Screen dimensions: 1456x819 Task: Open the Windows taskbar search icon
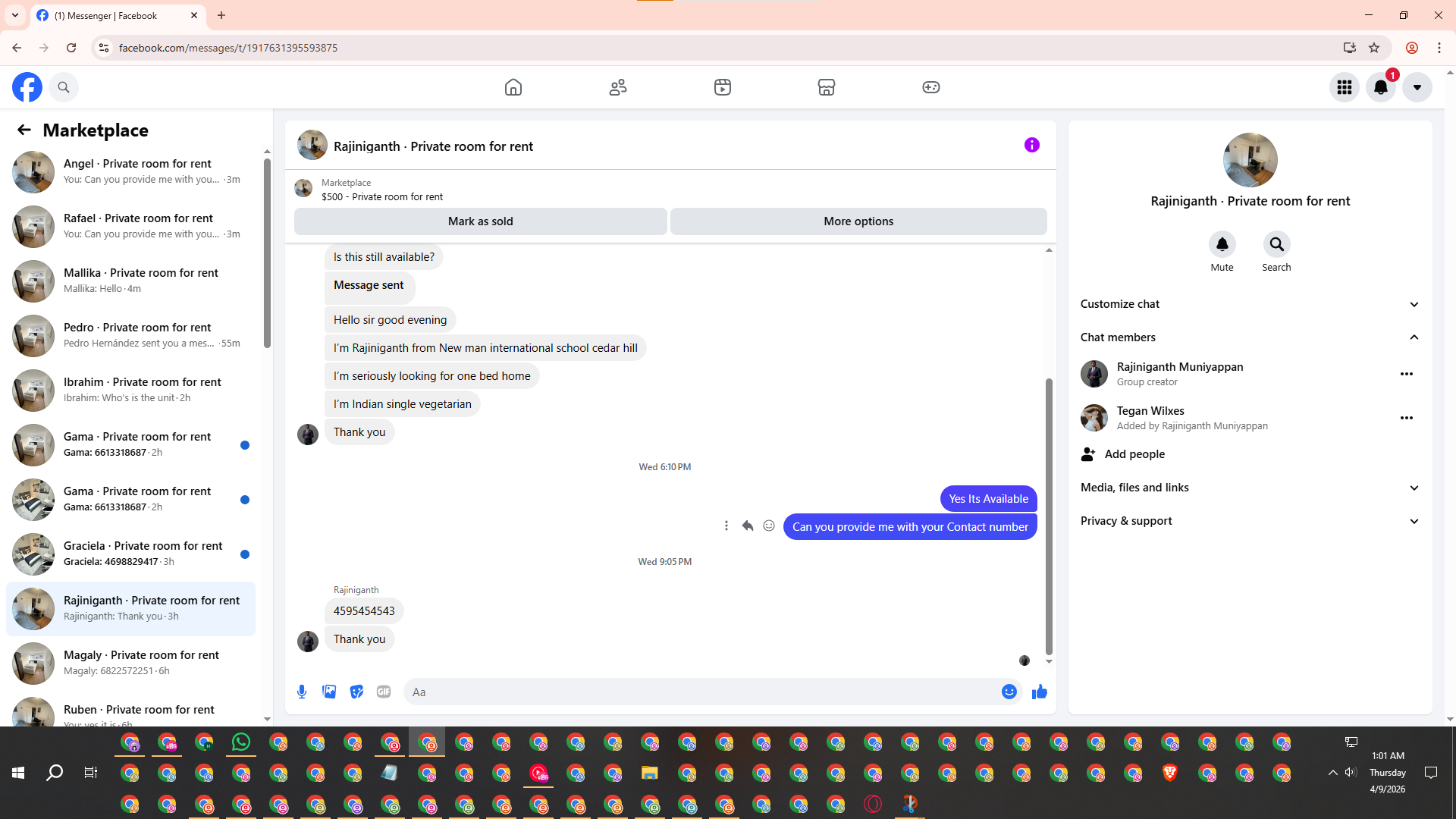(x=55, y=773)
